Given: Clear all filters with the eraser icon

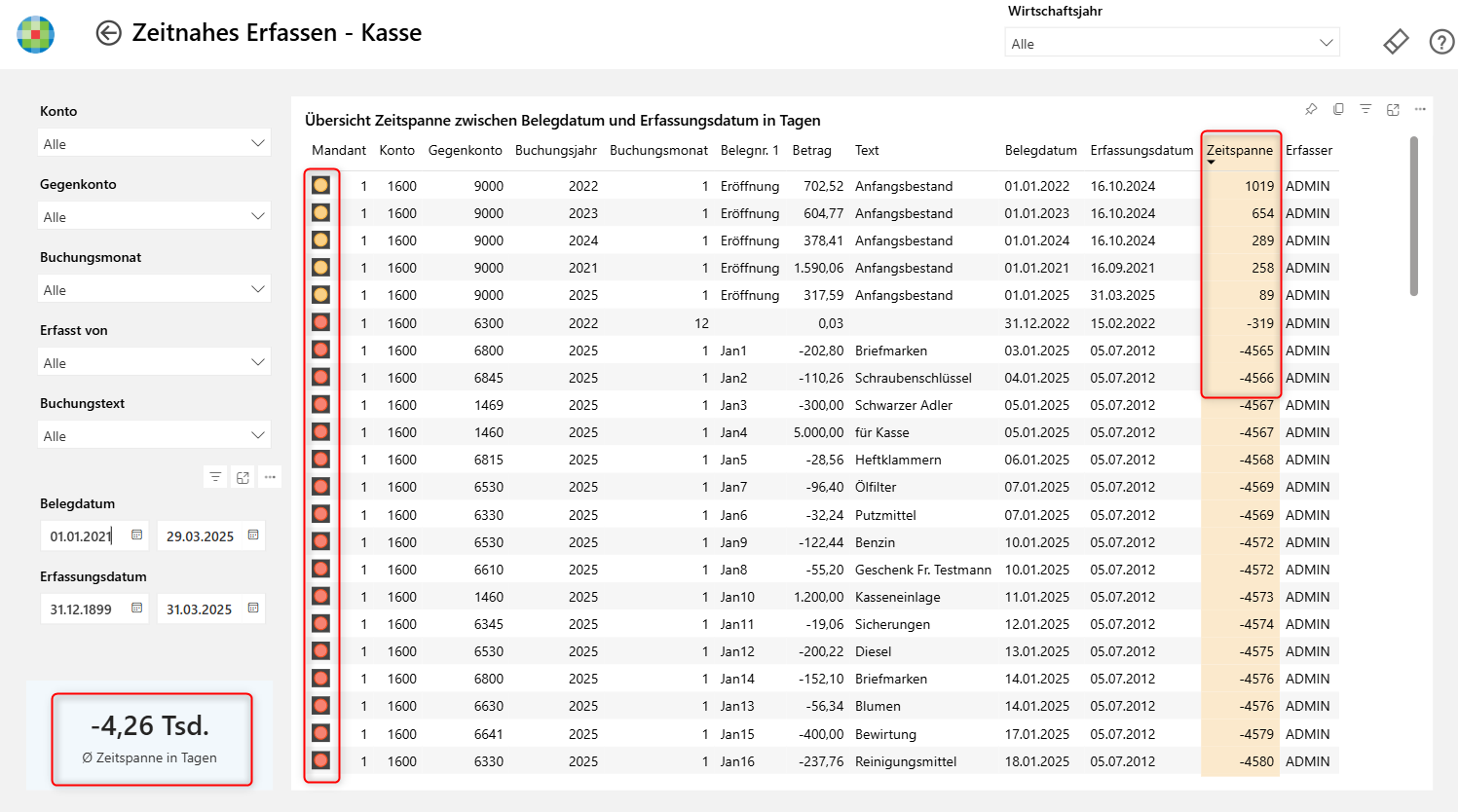Looking at the screenshot, I should coord(1396,42).
